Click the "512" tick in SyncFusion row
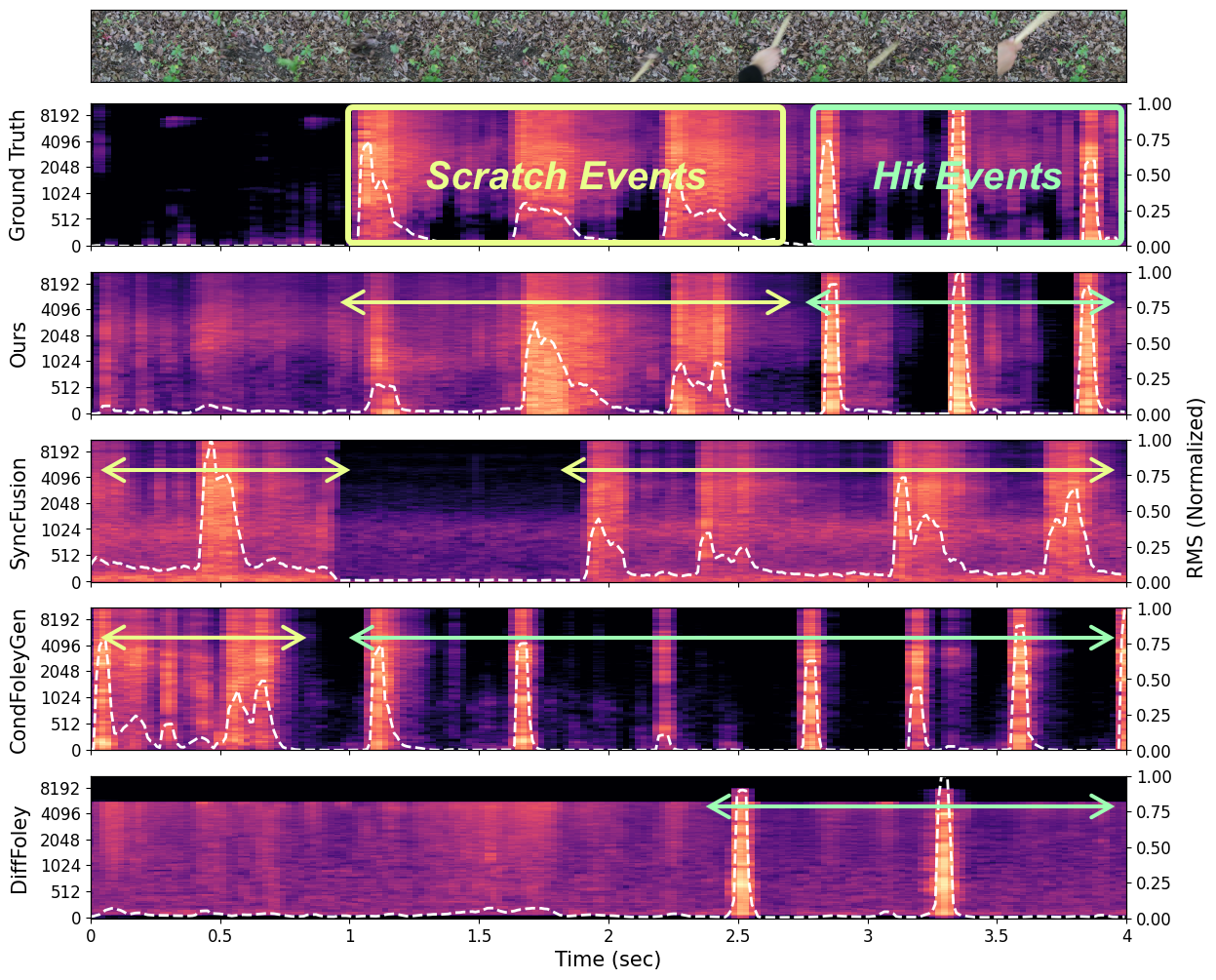 [67, 556]
